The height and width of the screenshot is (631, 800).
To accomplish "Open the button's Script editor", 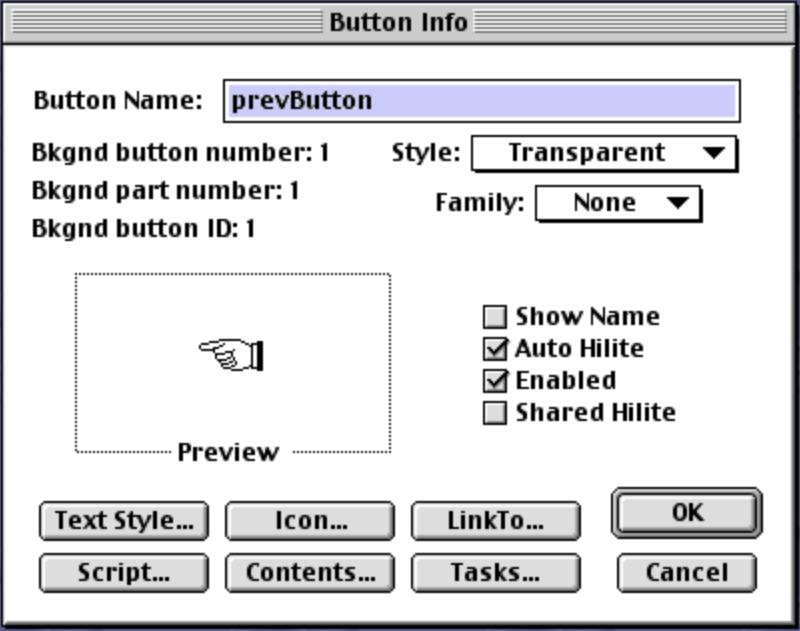I will (x=122, y=573).
